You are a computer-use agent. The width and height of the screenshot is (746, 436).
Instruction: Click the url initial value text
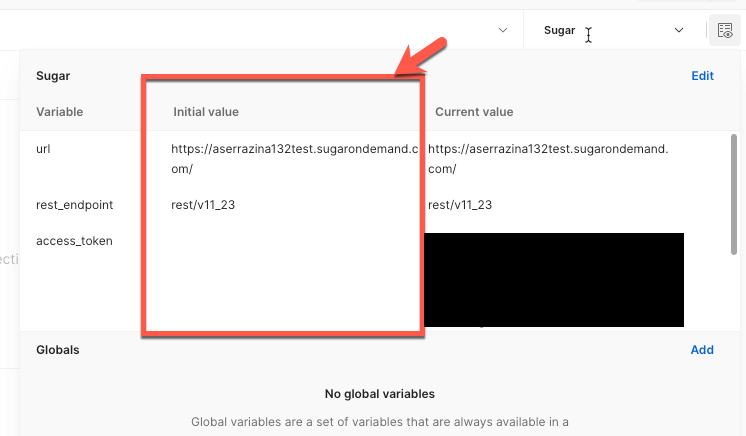(294, 159)
